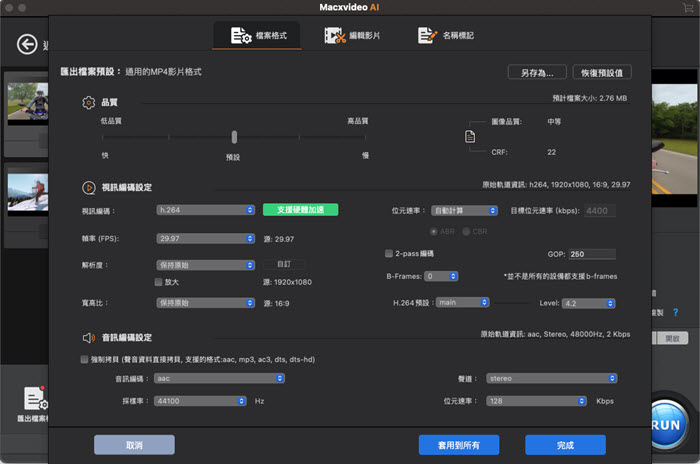Click the CRF value 22
The image size is (700, 464).
pos(552,152)
